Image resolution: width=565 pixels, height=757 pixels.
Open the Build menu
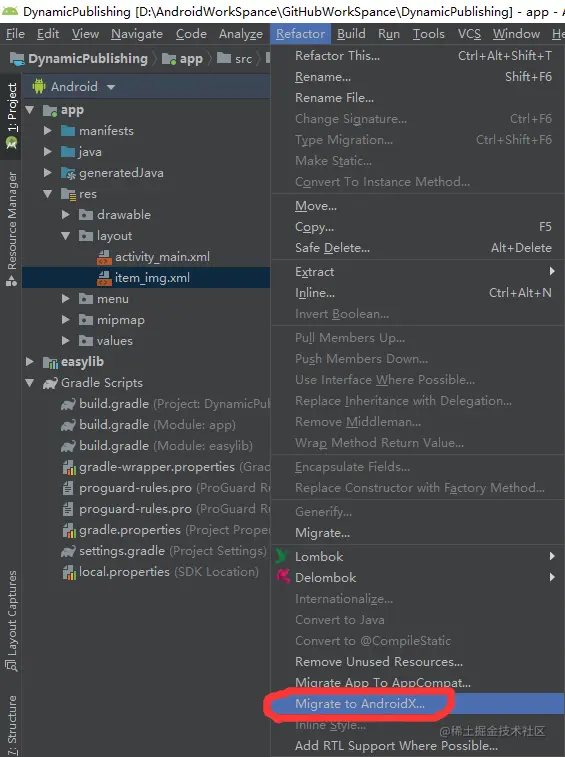pos(351,34)
